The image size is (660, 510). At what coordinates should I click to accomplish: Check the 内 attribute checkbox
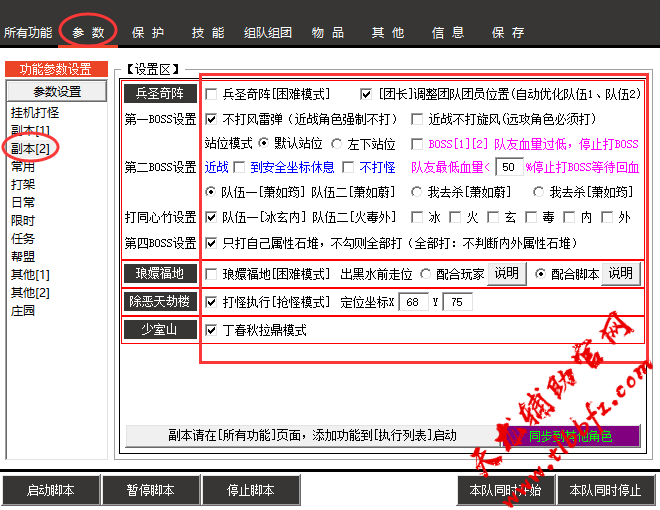[569, 217]
